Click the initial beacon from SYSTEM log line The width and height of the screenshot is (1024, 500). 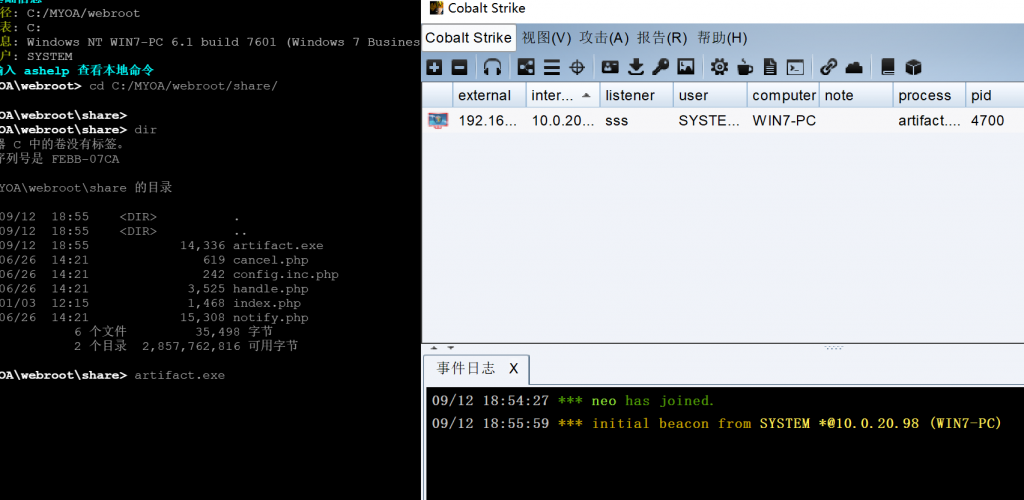[x=717, y=423]
